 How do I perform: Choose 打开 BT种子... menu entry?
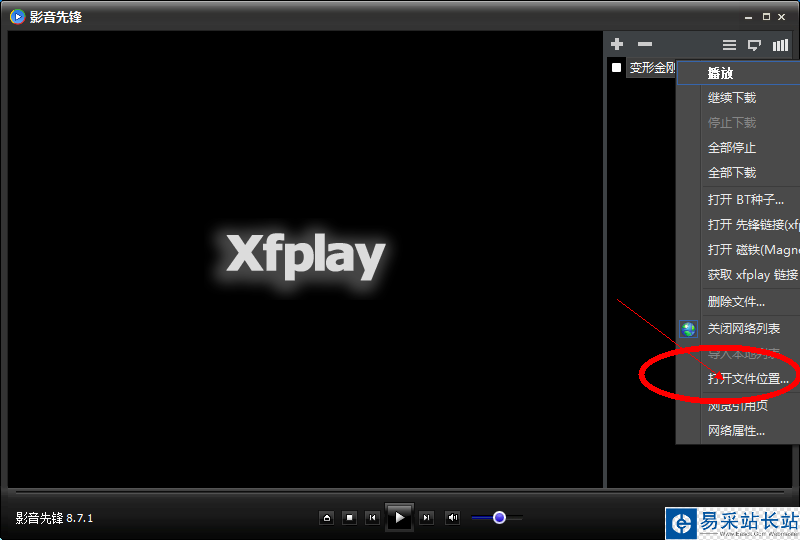[738, 200]
